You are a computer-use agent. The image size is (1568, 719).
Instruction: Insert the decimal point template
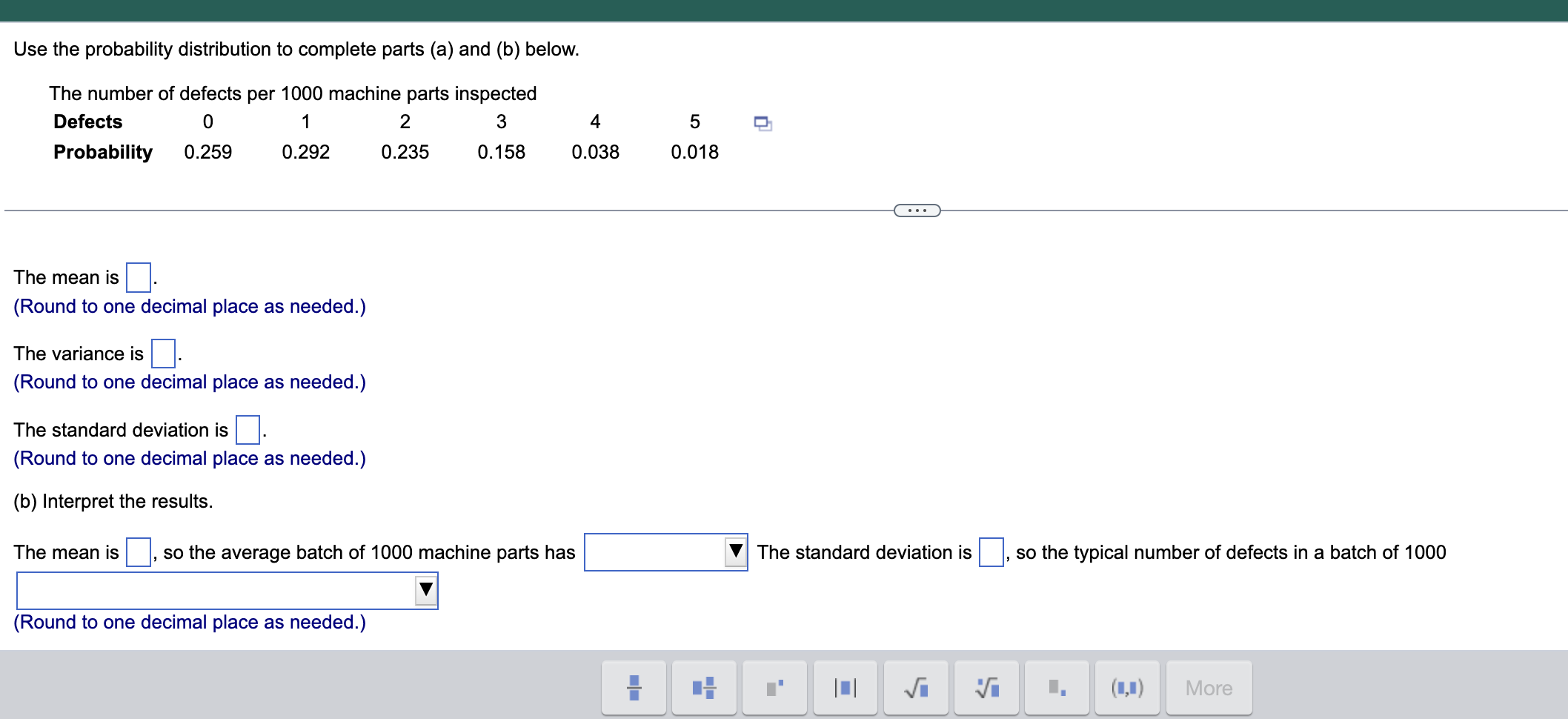click(1057, 688)
